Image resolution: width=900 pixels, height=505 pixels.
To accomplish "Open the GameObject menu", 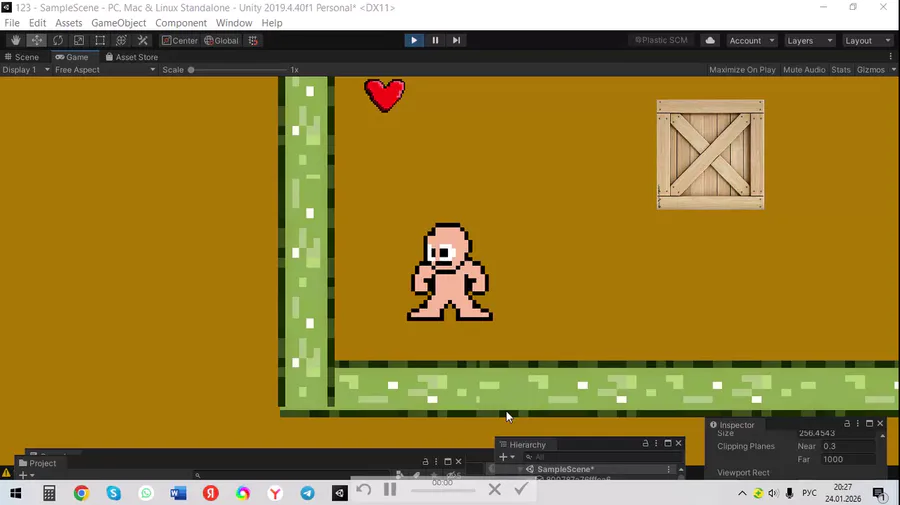I will click(119, 23).
